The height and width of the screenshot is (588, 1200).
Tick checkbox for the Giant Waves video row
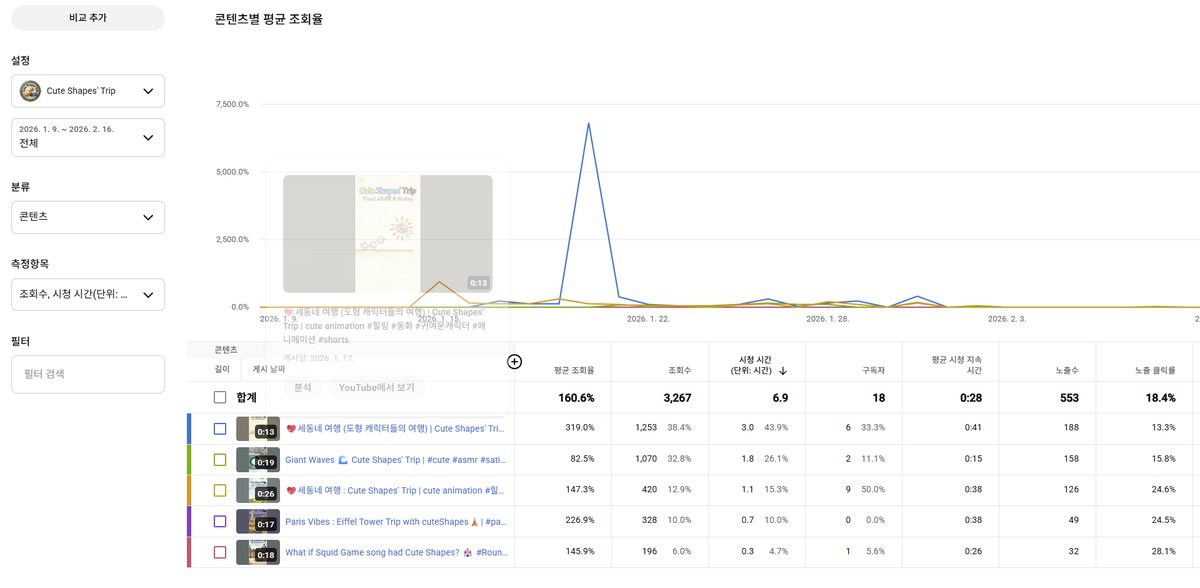pyautogui.click(x=220, y=459)
